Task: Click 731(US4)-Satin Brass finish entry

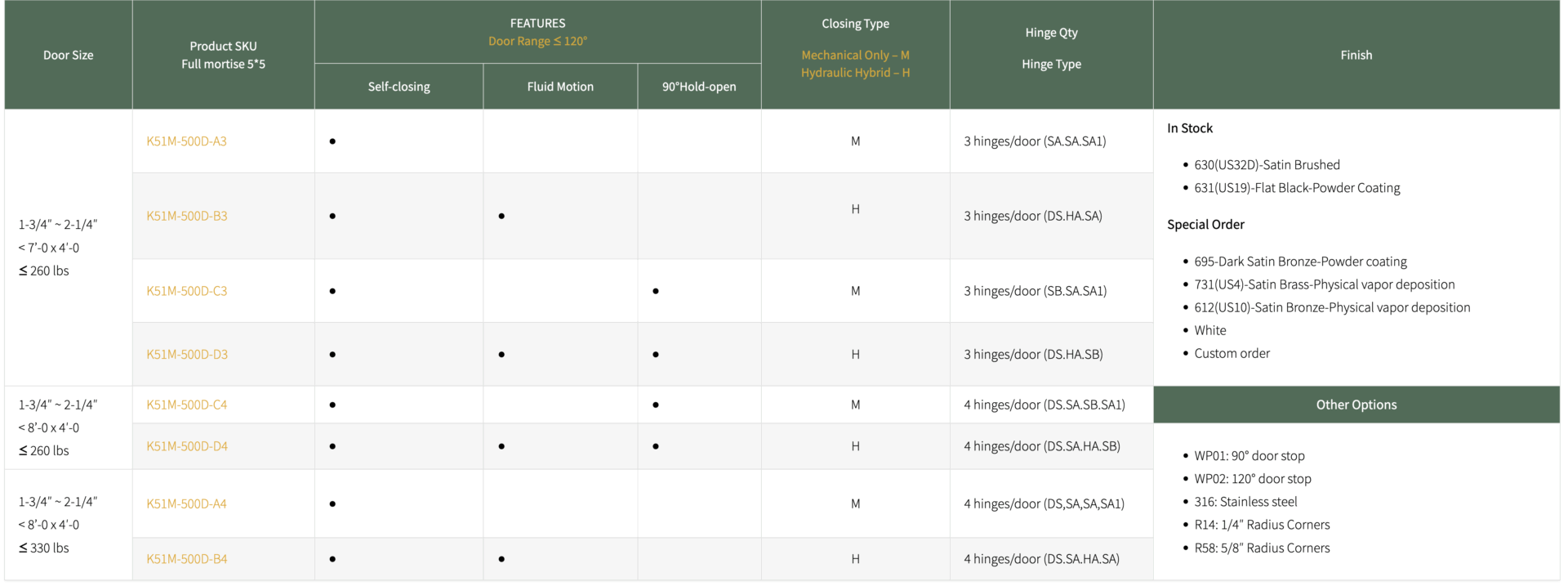Action: [x=1324, y=284]
